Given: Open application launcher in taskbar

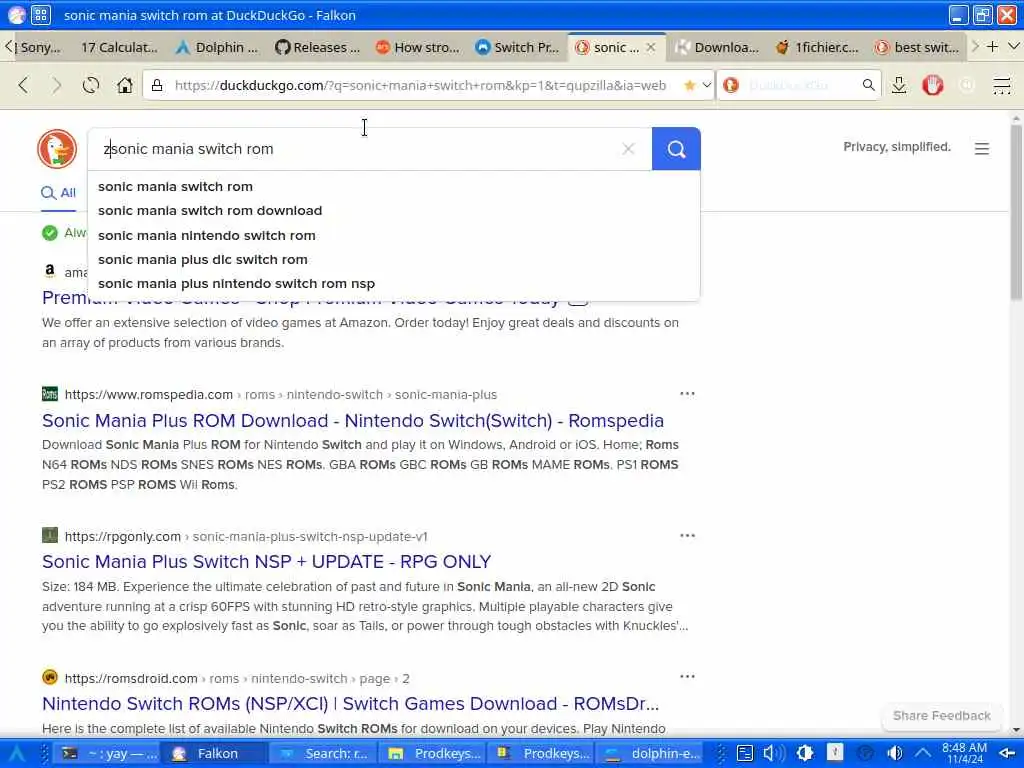Looking at the screenshot, I should tap(16, 754).
